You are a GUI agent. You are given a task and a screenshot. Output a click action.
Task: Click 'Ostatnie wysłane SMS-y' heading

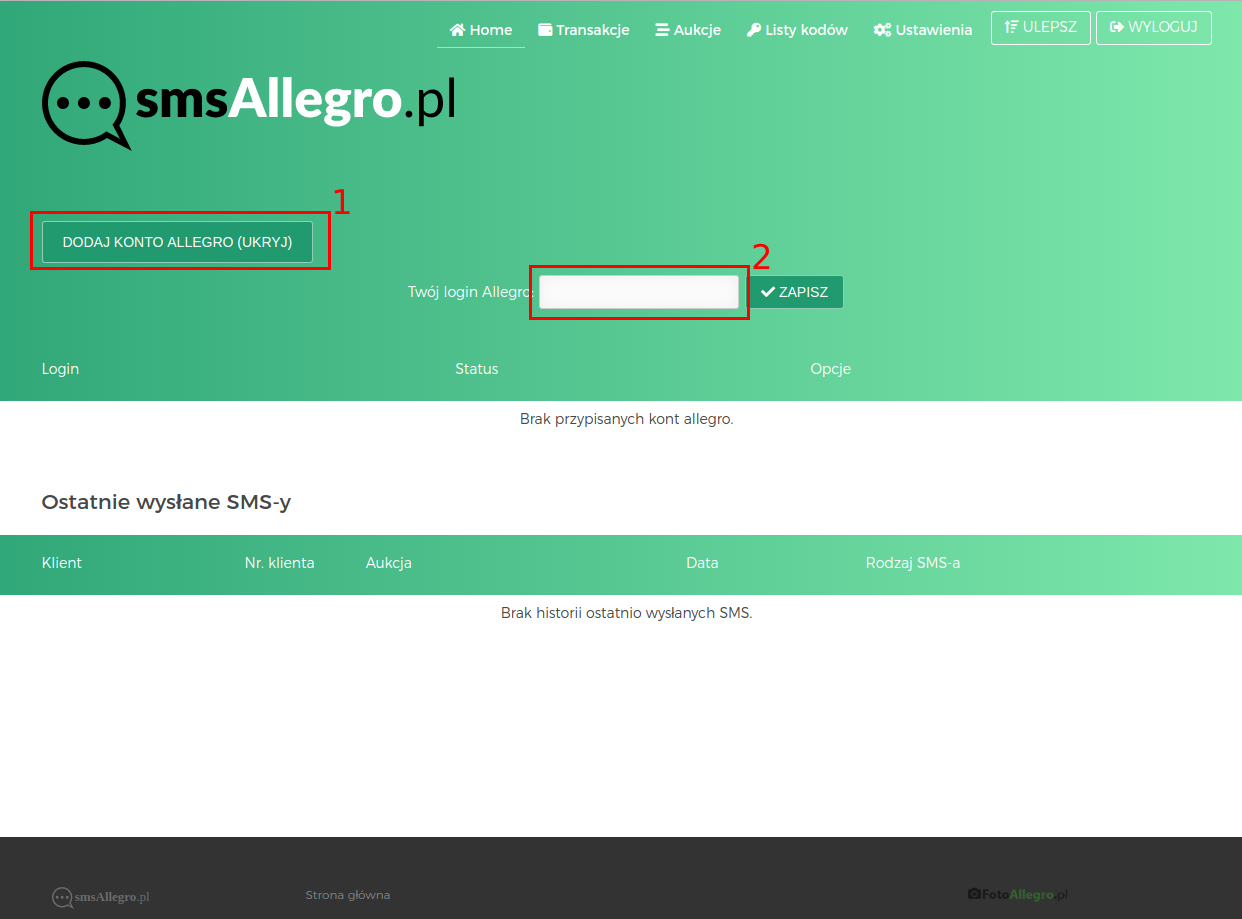pos(166,502)
